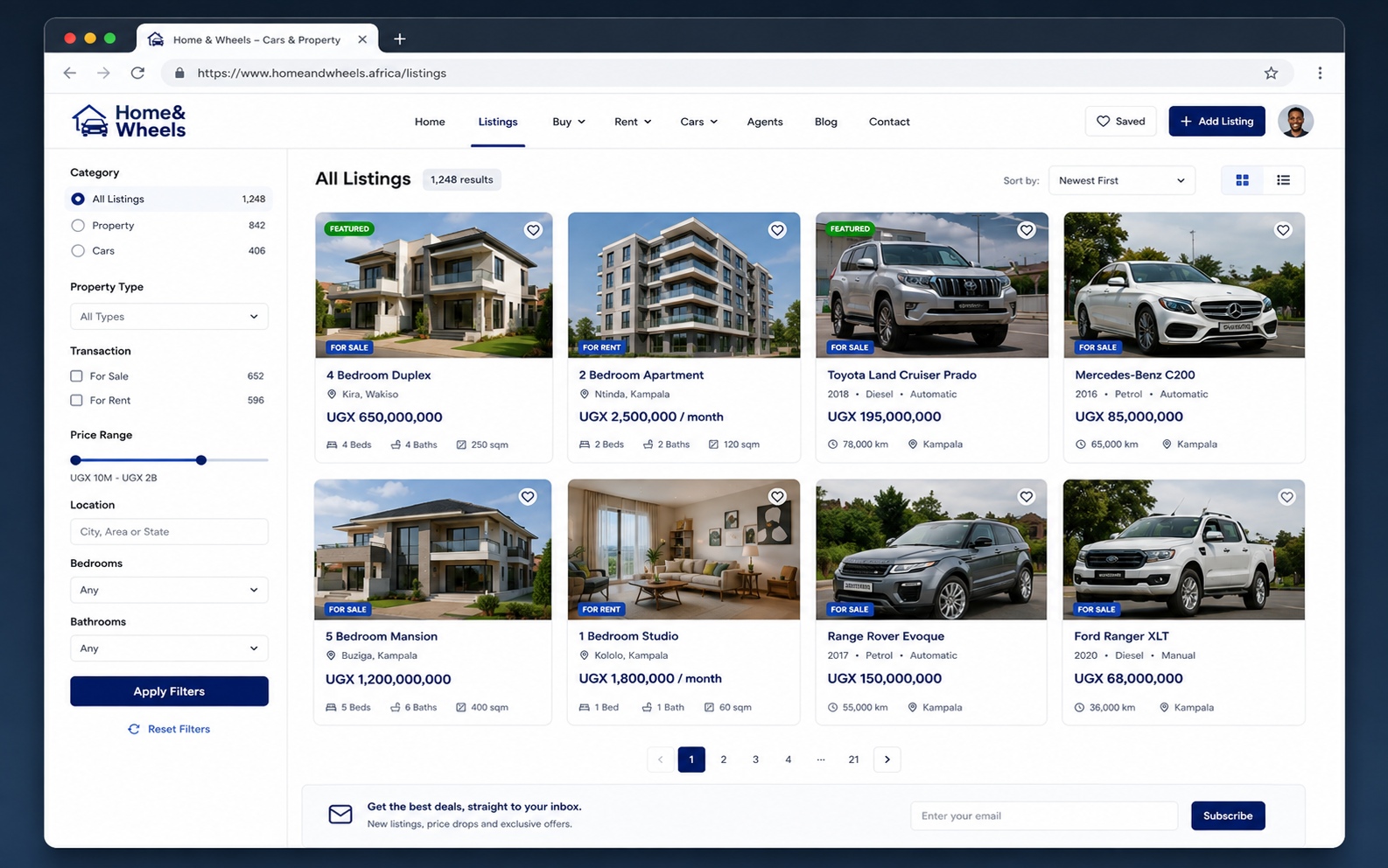Favorite the Ford Ranger XLT heart icon
The height and width of the screenshot is (868, 1388).
1286,496
